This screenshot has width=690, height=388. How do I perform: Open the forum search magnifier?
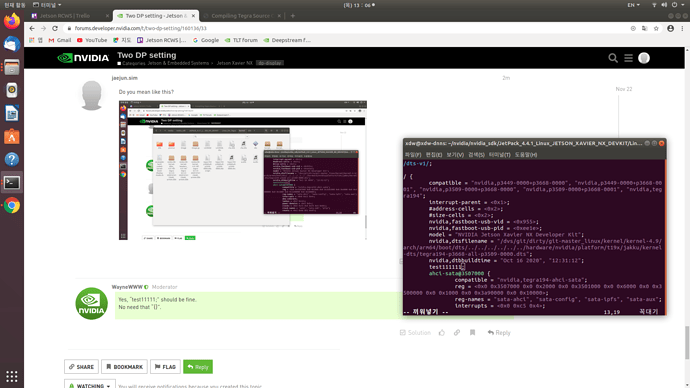click(613, 58)
